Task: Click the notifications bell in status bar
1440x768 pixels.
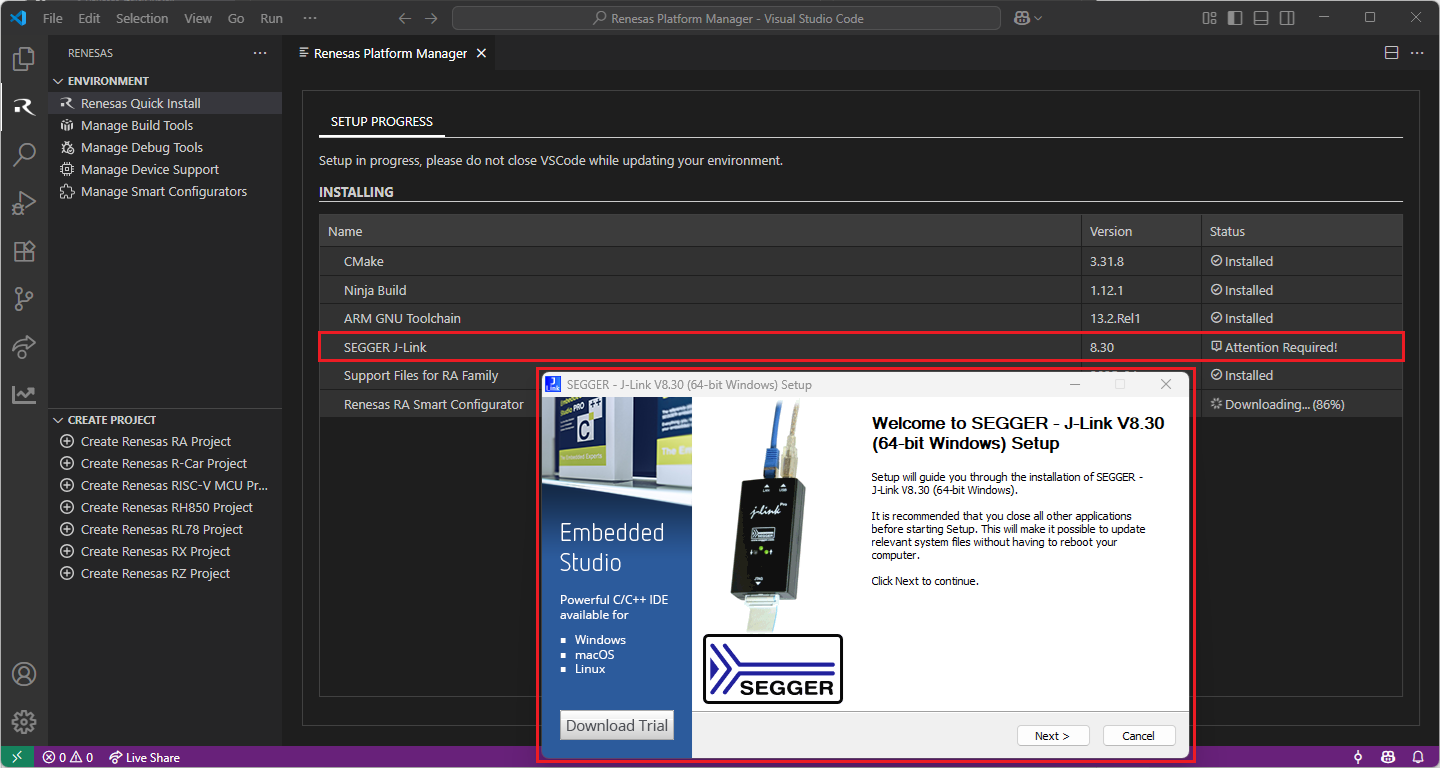Action: [1417, 757]
